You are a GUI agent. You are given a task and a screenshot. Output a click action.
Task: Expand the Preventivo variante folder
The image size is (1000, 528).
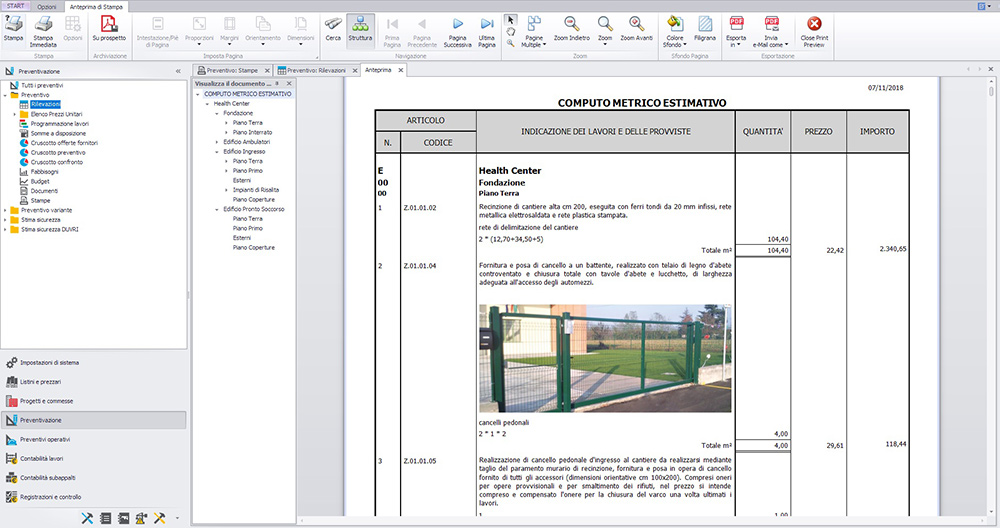[6, 210]
